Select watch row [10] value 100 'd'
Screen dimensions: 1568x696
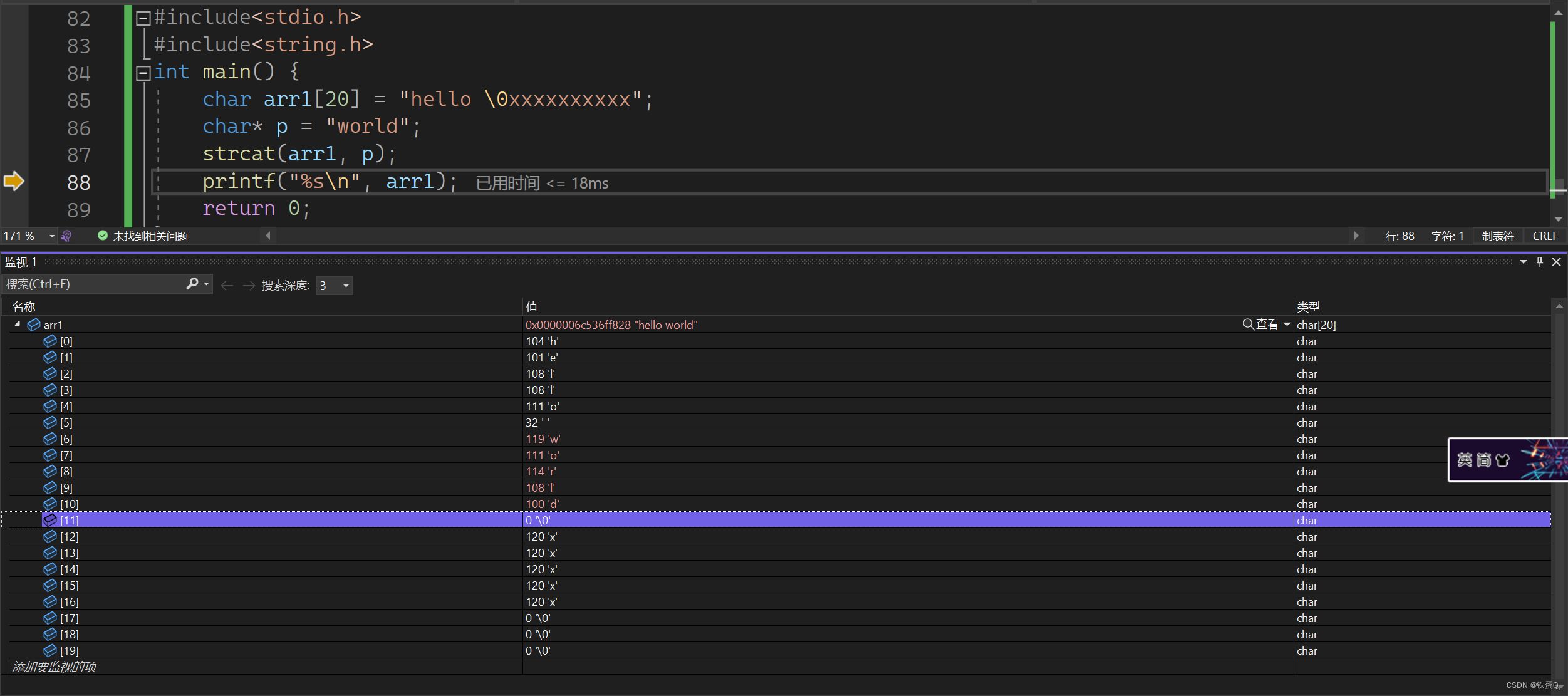point(543,504)
